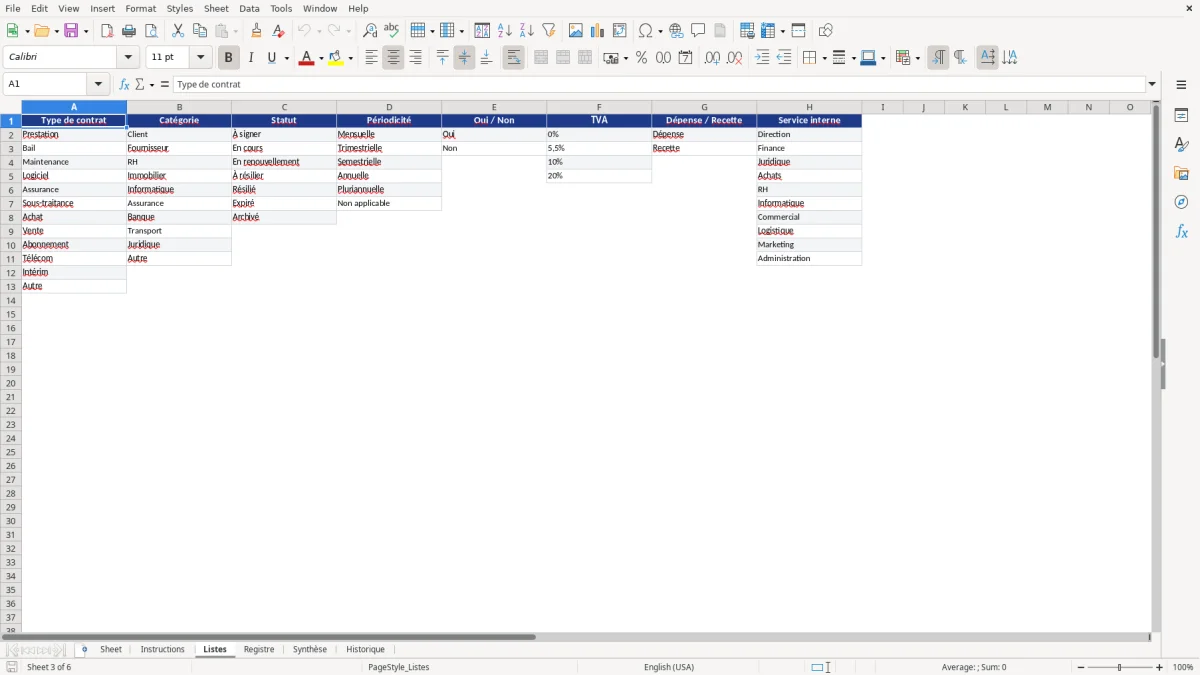The image size is (1200, 675).
Task: Click the AutoFilter funnel icon
Action: tap(549, 30)
